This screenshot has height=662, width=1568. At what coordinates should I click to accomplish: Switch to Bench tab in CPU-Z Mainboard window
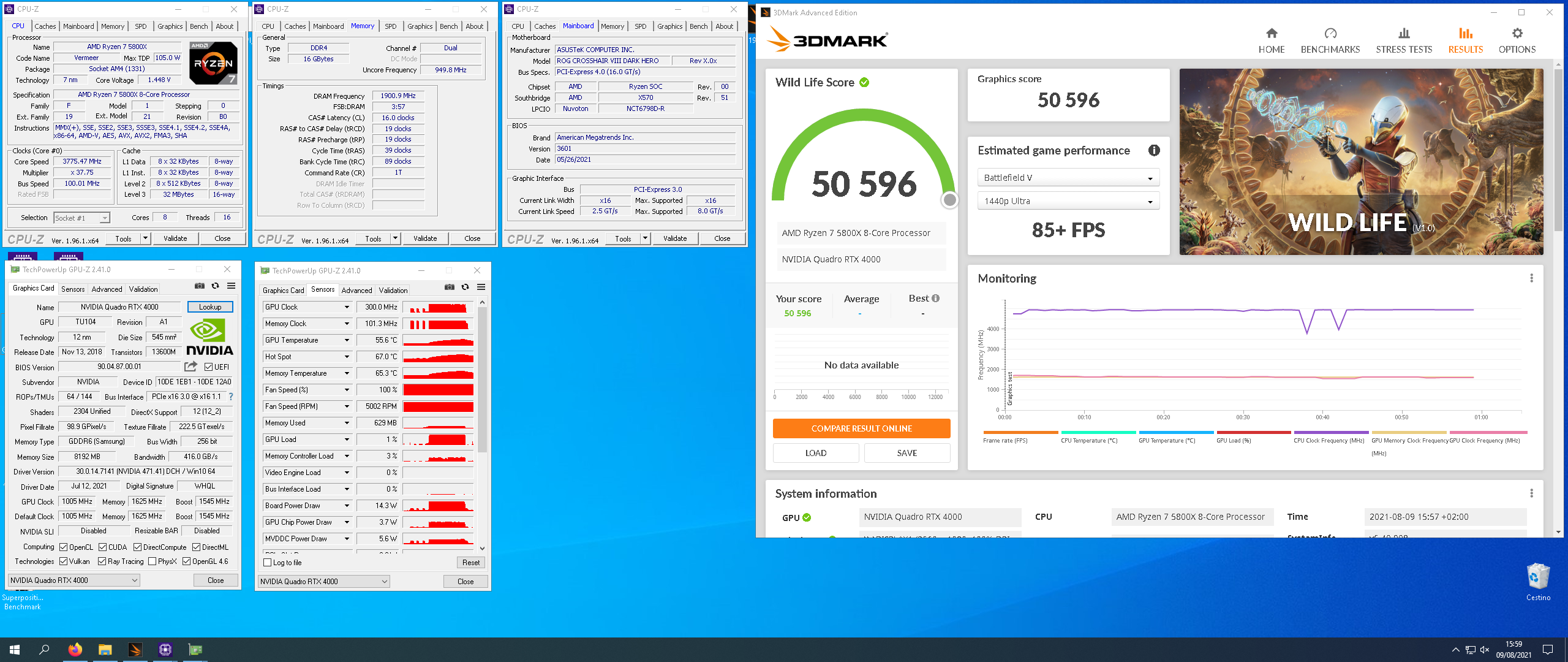click(698, 26)
